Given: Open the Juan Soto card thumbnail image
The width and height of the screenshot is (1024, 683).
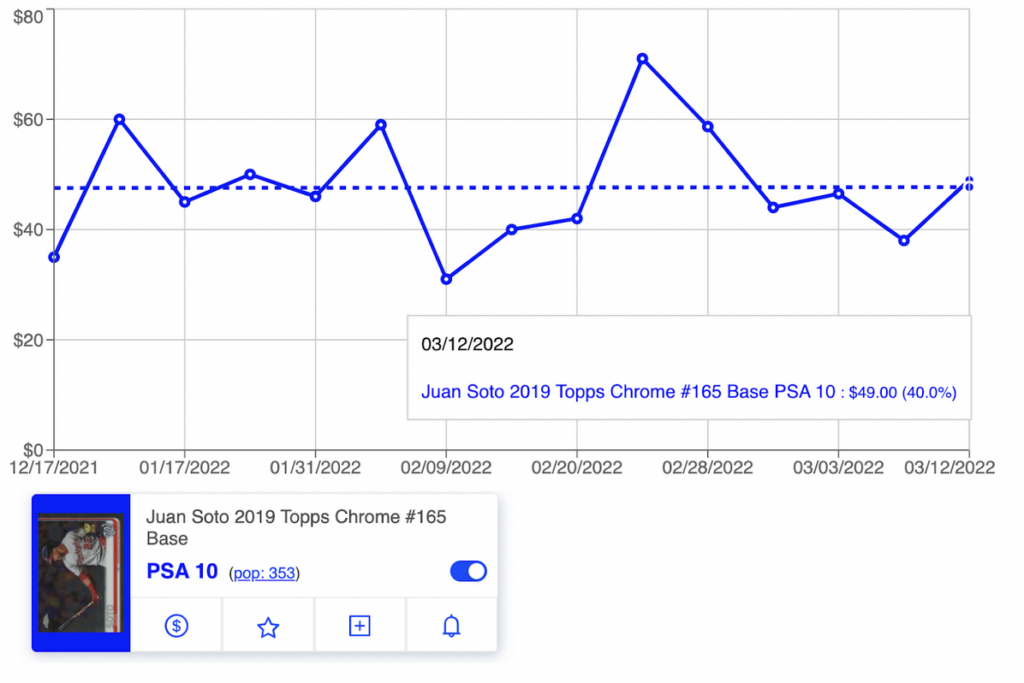Looking at the screenshot, I should tap(81, 573).
